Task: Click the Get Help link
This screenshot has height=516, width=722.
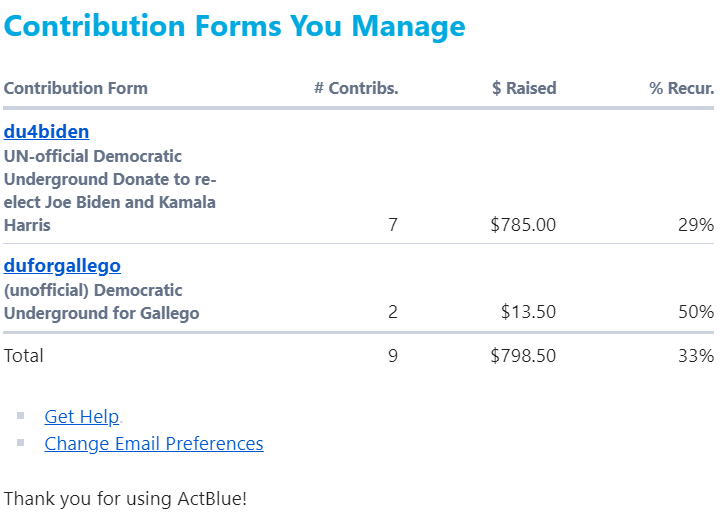Action: click(81, 417)
